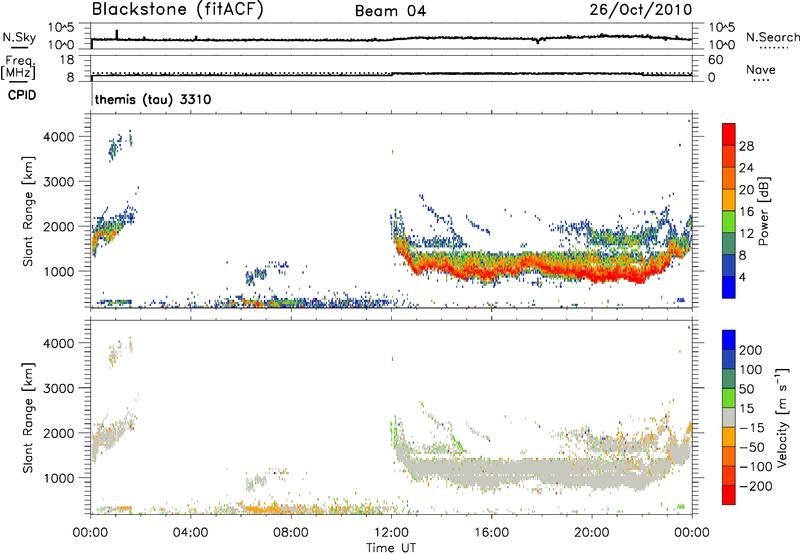Click the "16:00" tick on the time axis
The image size is (800, 554).
click(x=491, y=533)
